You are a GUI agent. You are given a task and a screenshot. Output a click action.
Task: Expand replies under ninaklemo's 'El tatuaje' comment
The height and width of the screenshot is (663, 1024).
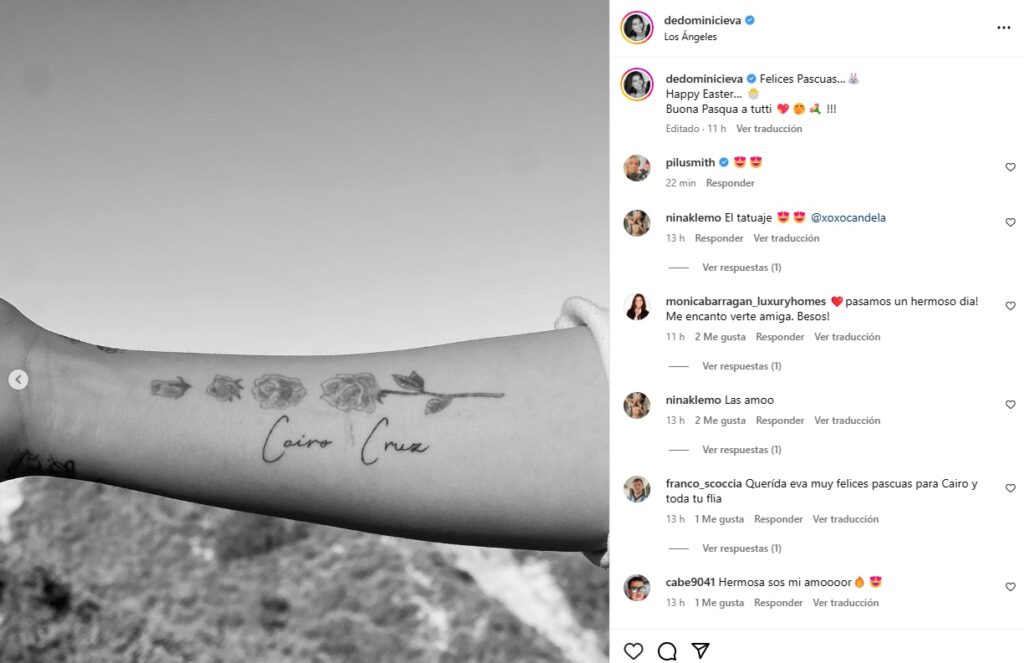(741, 267)
